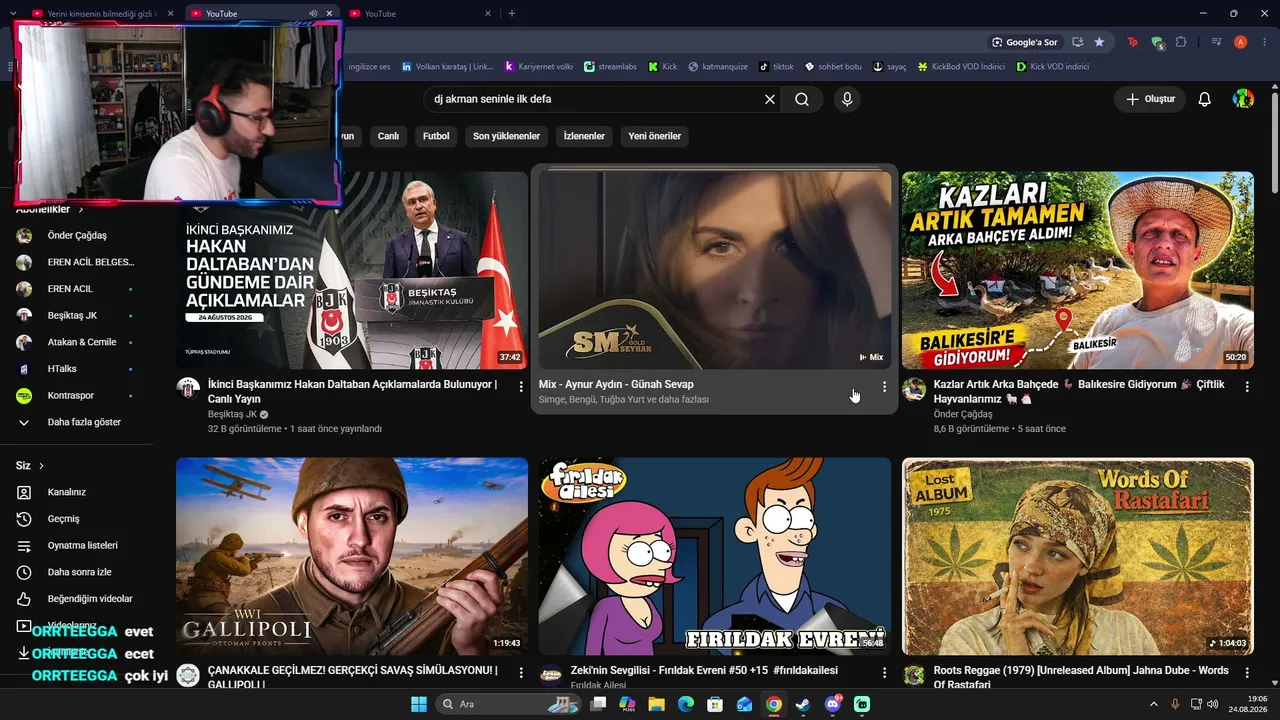The height and width of the screenshot is (720, 1280).
Task: Open Windows Start menu
Action: (x=419, y=704)
